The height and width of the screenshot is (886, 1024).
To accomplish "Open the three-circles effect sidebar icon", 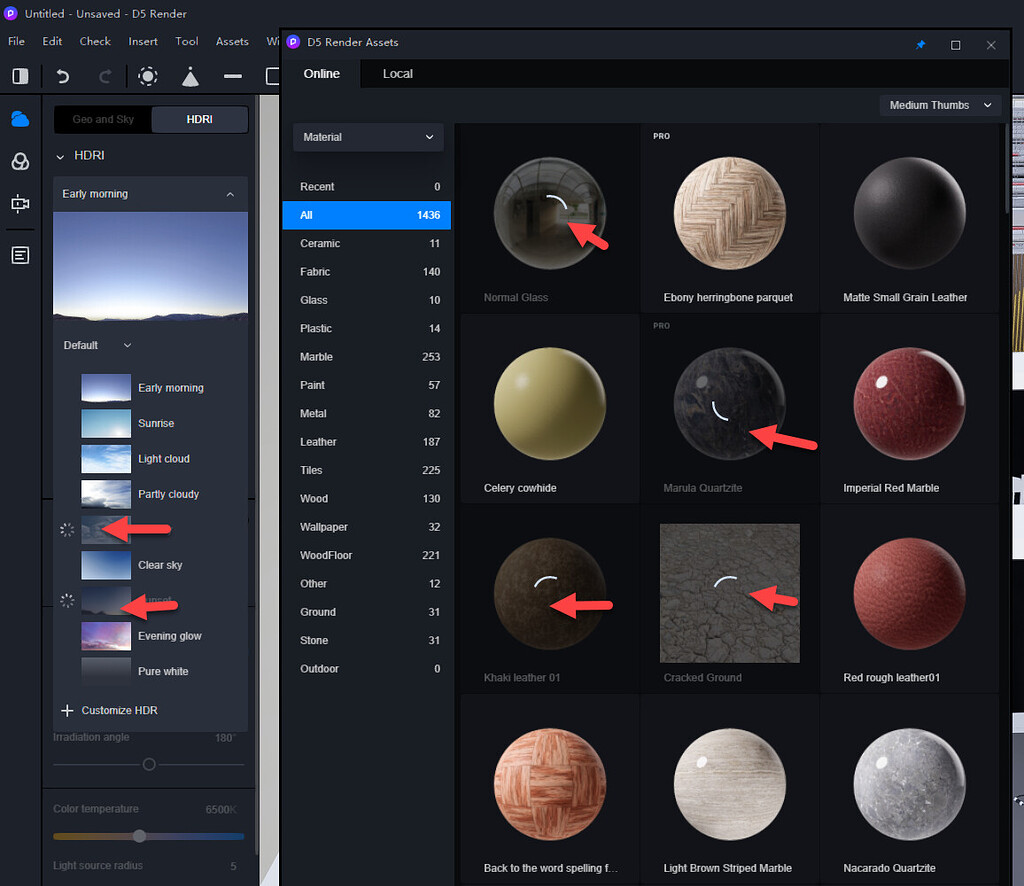I will tap(20, 161).
